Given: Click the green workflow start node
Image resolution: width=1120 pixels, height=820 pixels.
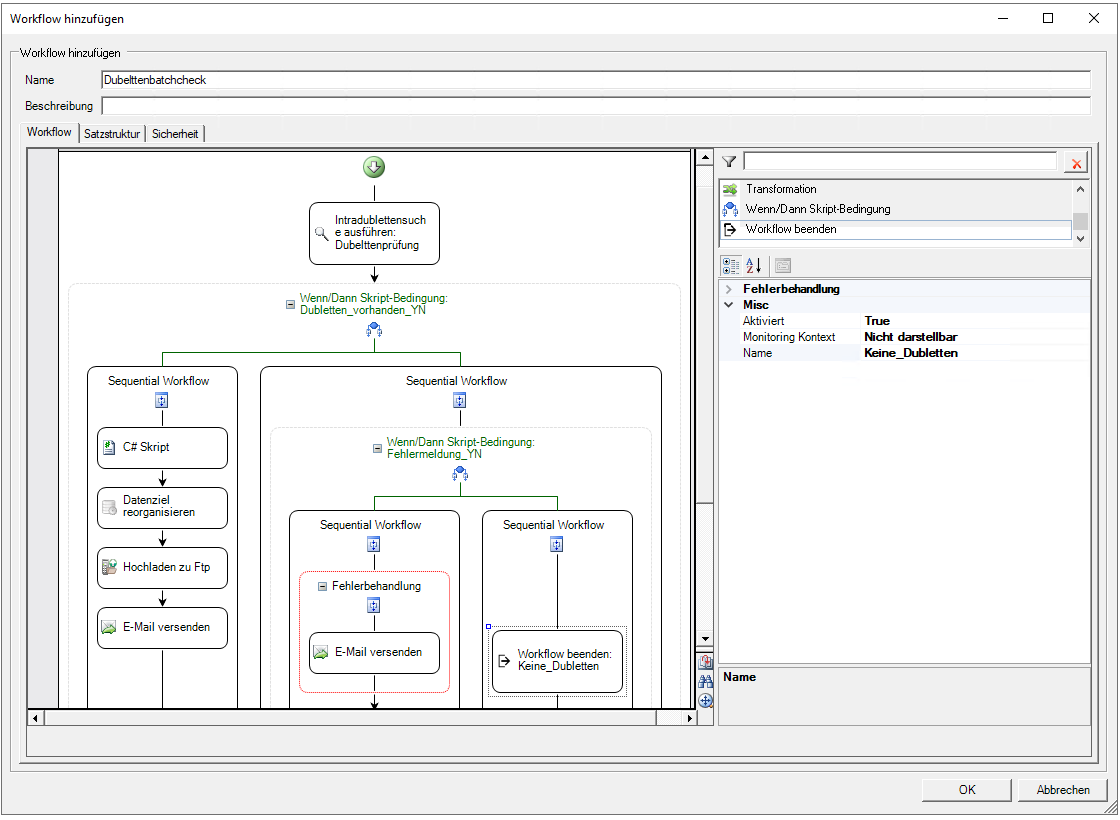Looking at the screenshot, I should pyautogui.click(x=374, y=167).
